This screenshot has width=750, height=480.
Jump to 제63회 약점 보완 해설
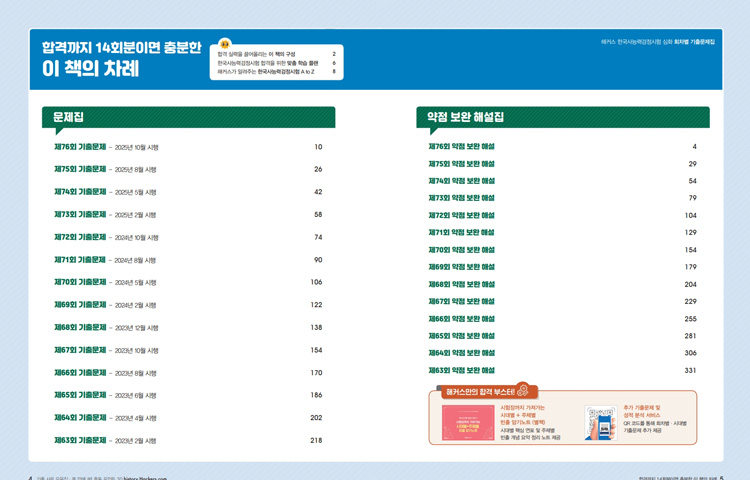461,370
